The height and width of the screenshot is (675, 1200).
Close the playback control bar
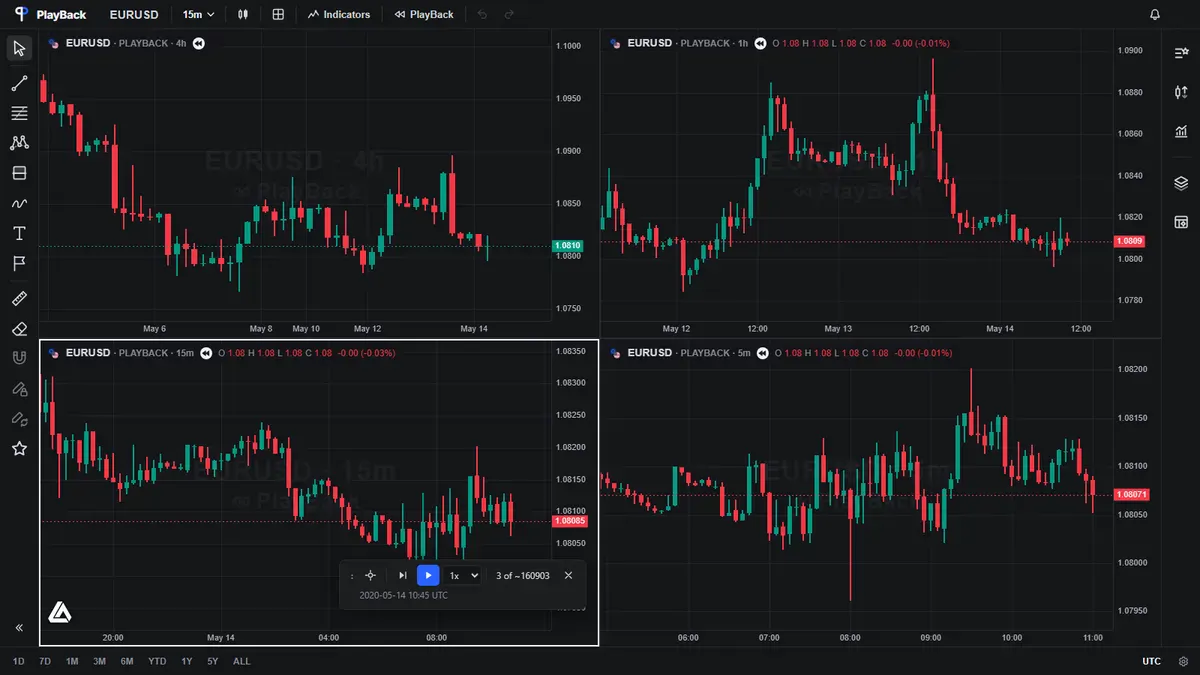[x=568, y=575]
